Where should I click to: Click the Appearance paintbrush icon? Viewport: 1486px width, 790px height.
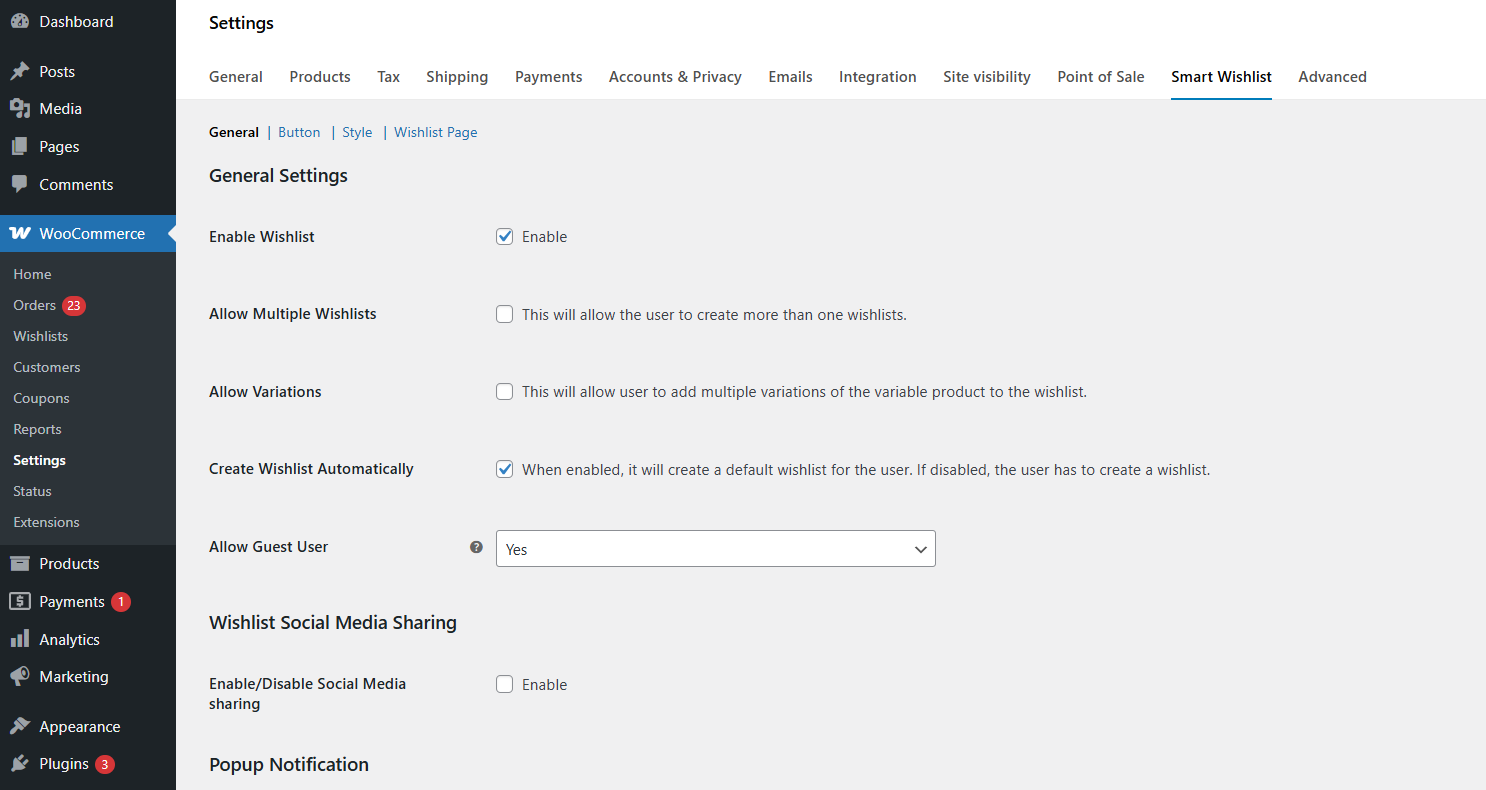[19, 727]
